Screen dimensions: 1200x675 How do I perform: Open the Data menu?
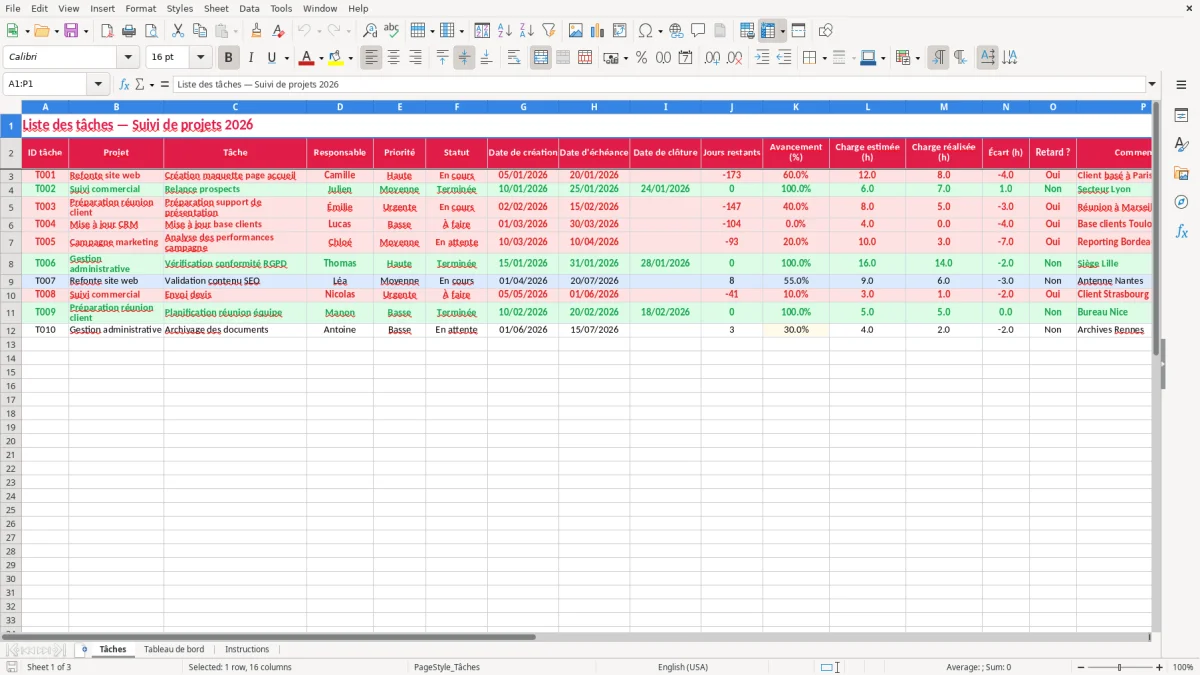tap(249, 8)
